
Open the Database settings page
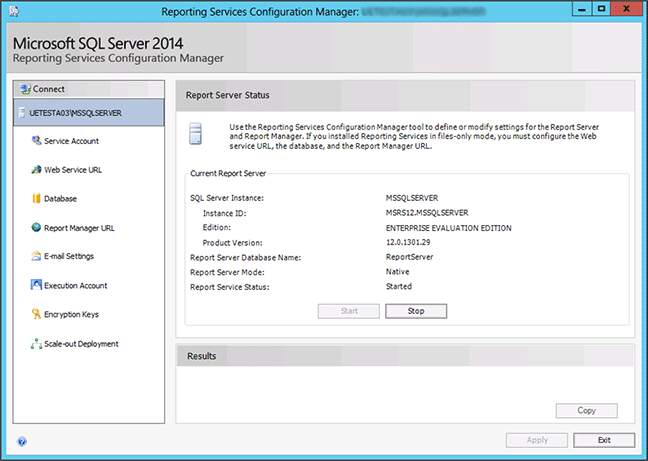[x=60, y=199]
